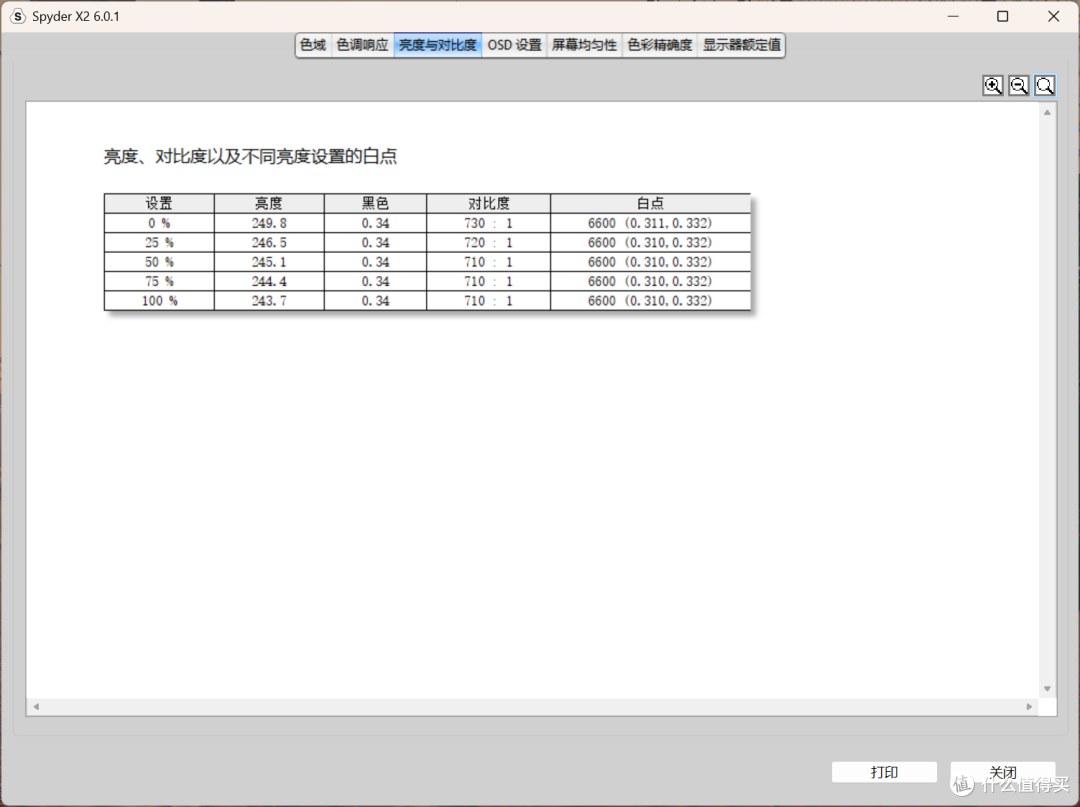The height and width of the screenshot is (807, 1080).
Task: Click the 25 % setting cell
Action: click(x=159, y=242)
